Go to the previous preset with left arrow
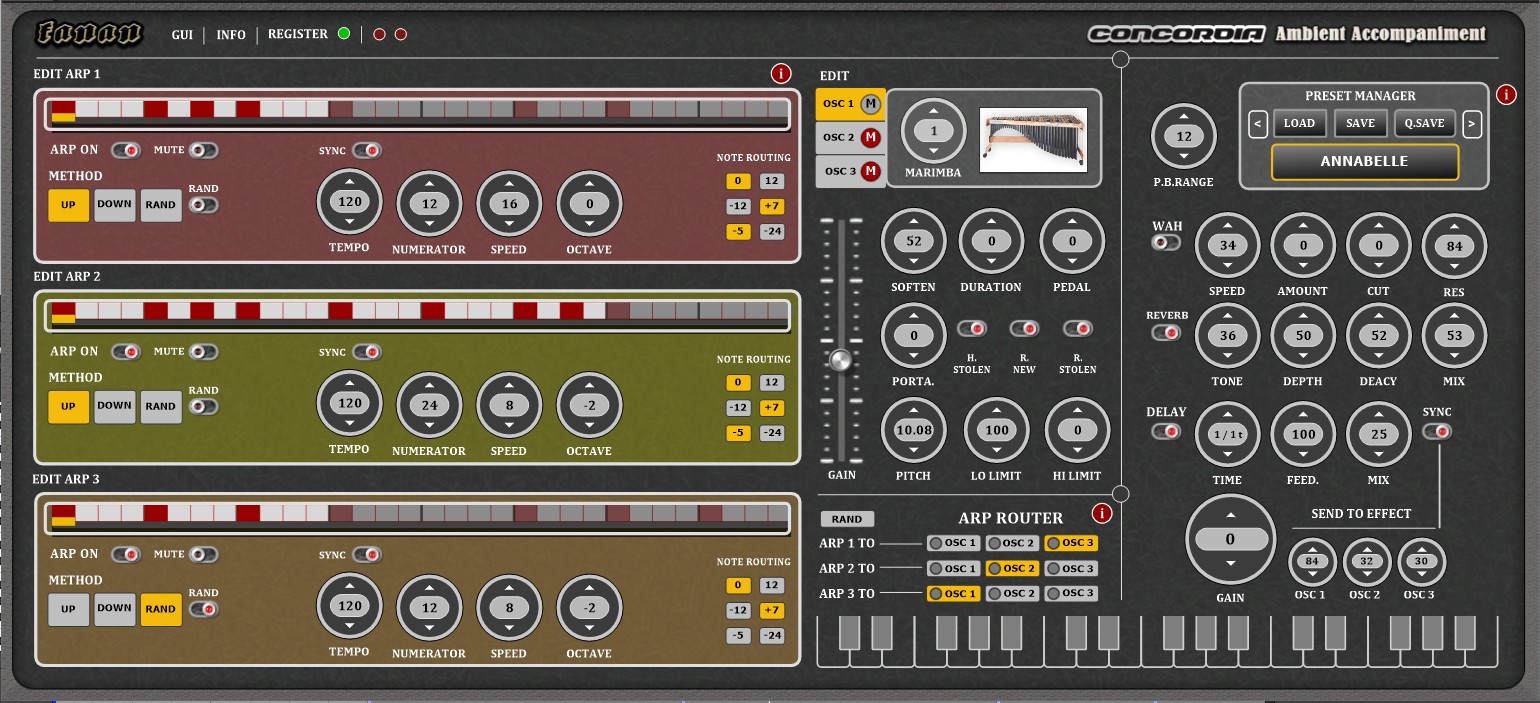Image resolution: width=1540 pixels, height=703 pixels. click(1258, 124)
